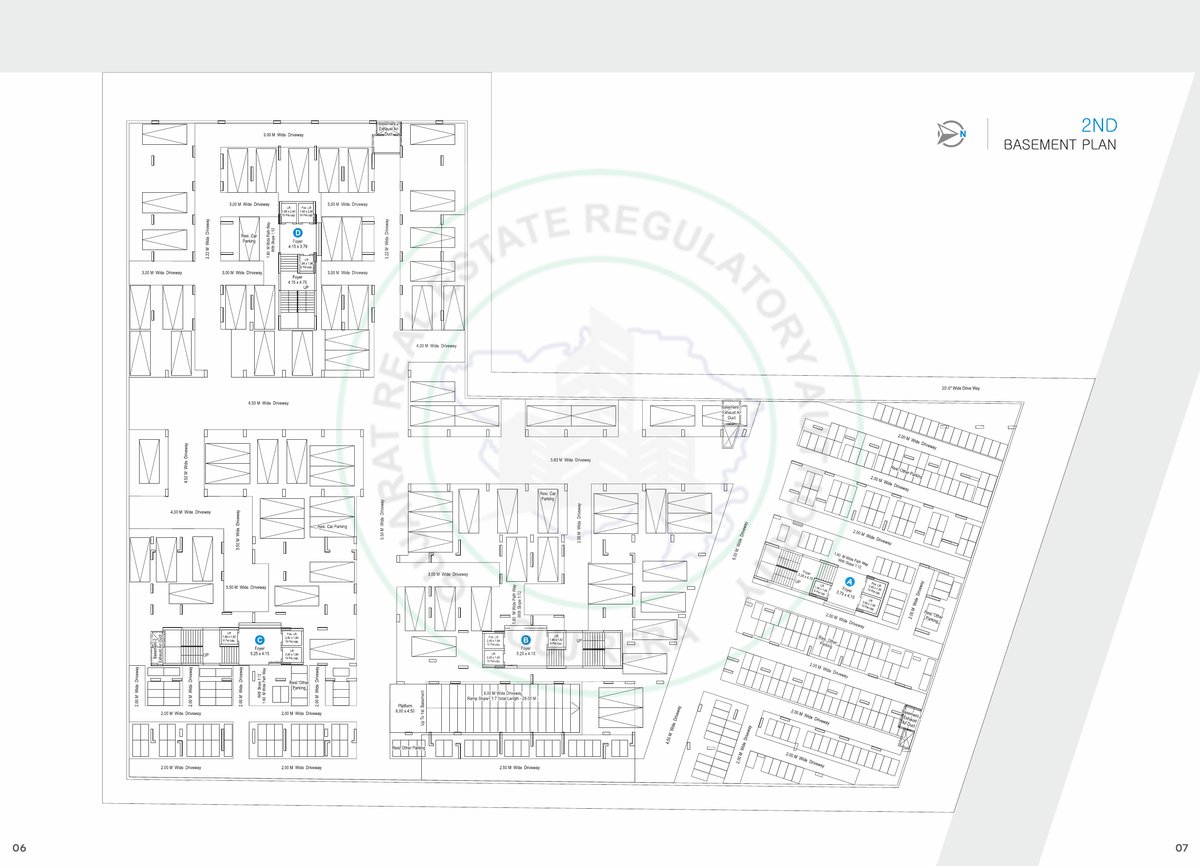Screen dimensions: 1200x866
Task: Click the Foyer 5.25 x 4.15 label in block C
Action: pyautogui.click(x=259, y=652)
